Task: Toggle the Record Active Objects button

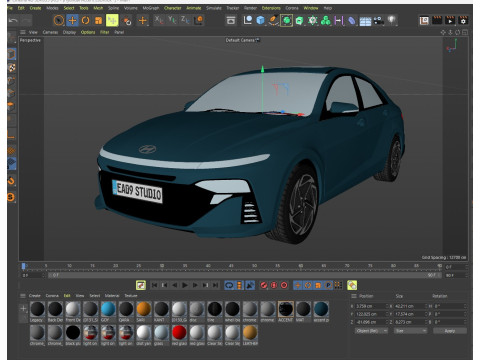Action: pyautogui.click(x=264, y=285)
